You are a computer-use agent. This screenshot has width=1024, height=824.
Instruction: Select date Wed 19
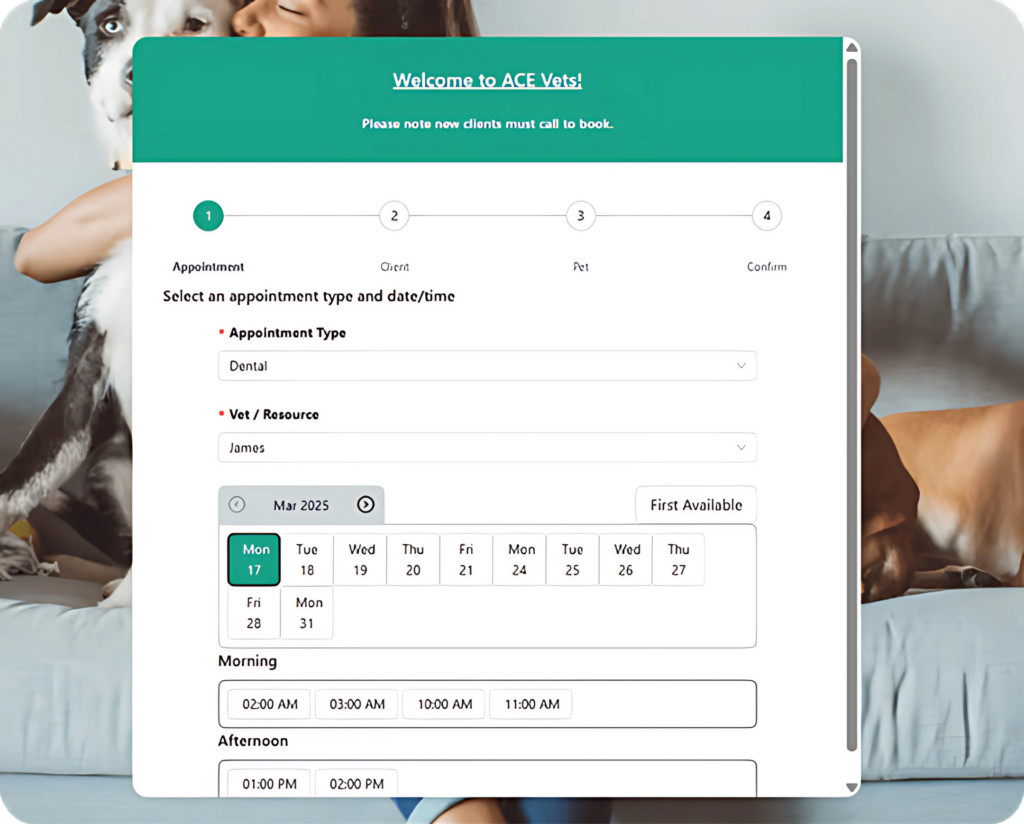click(360, 560)
